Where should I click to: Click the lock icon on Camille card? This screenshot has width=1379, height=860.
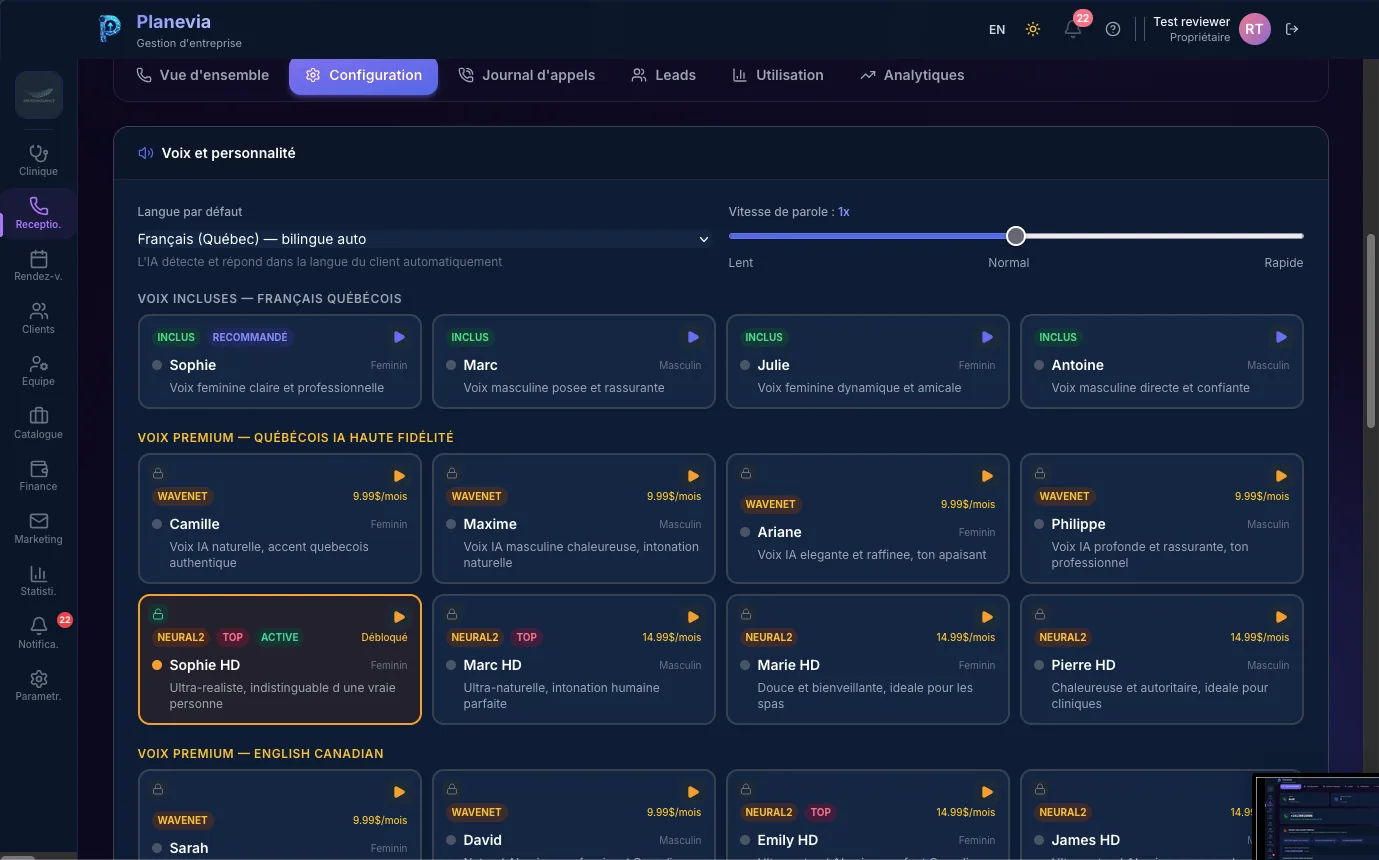click(158, 473)
